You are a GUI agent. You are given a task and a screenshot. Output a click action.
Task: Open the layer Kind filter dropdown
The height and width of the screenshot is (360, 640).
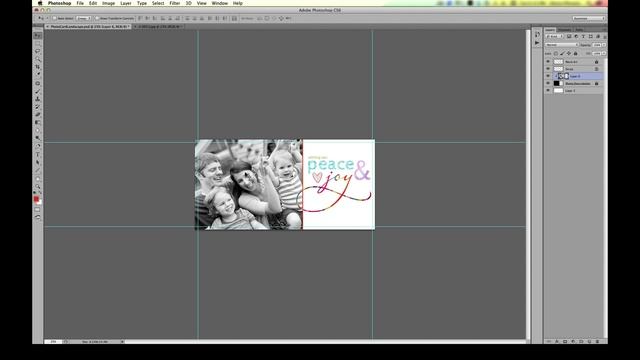[x=554, y=36]
